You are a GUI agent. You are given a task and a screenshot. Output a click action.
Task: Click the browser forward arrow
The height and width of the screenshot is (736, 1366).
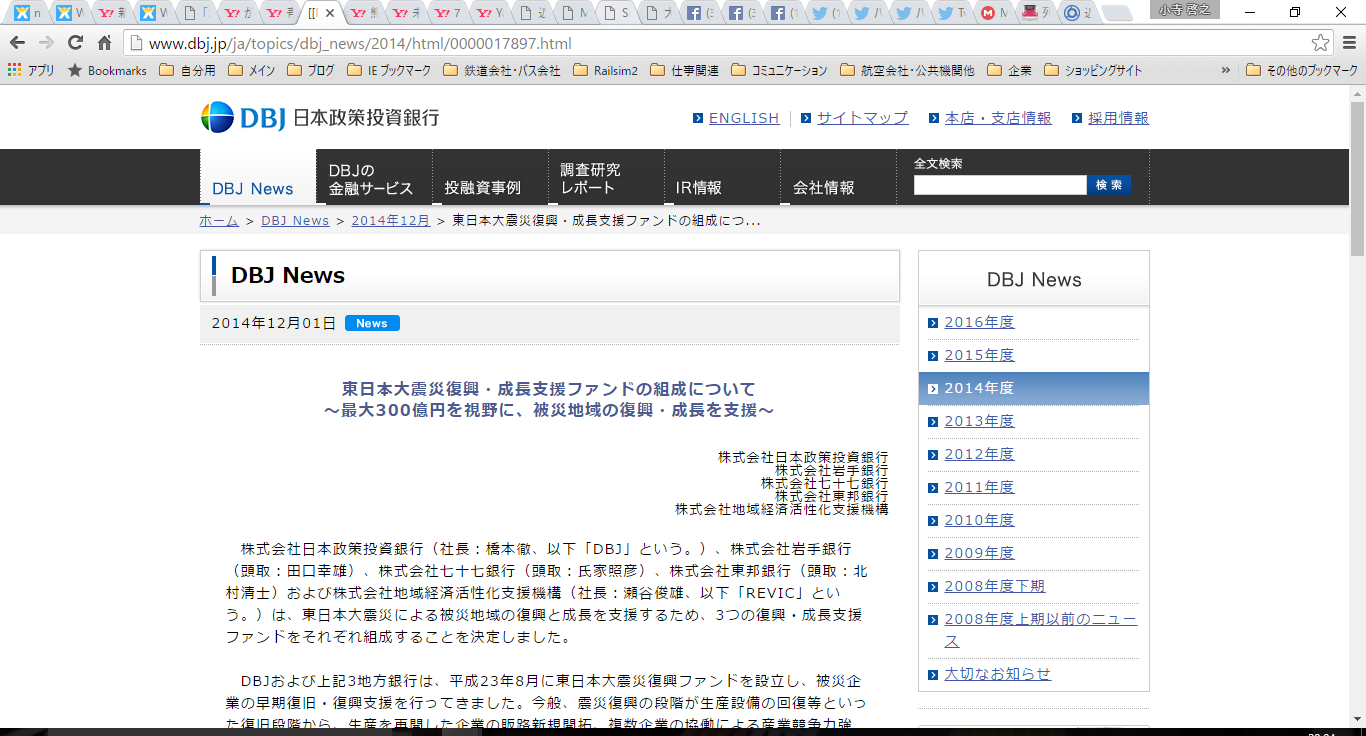[x=46, y=43]
